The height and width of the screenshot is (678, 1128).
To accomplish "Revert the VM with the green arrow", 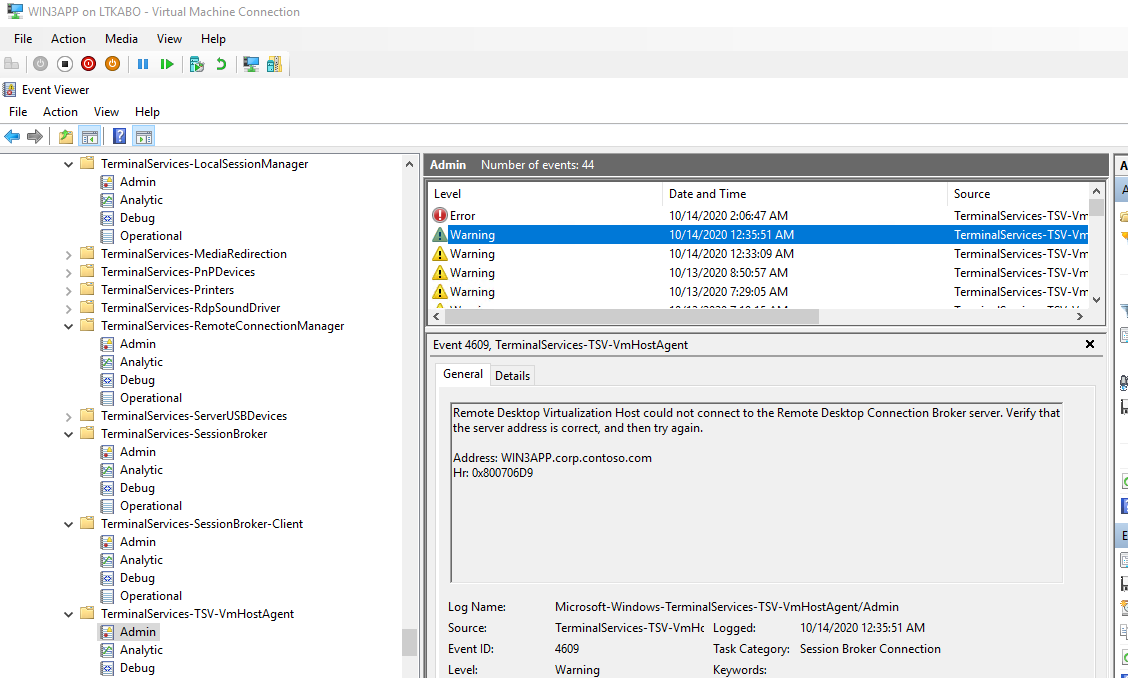I will [x=221, y=64].
